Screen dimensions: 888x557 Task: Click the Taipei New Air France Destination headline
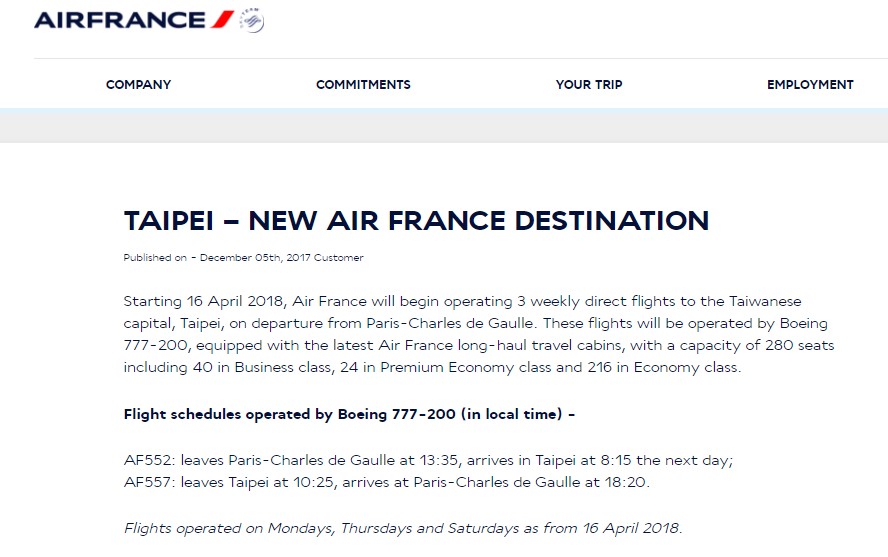pyautogui.click(x=416, y=221)
